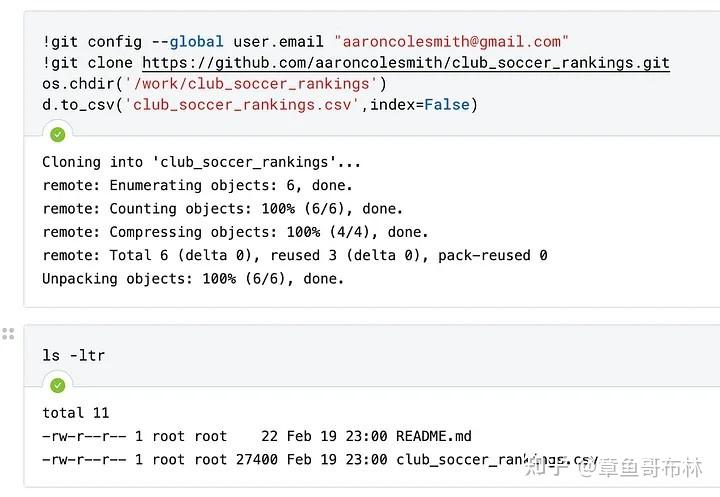The image size is (720, 497).
Task: Click the green success check of git cell
Action: click(57, 135)
